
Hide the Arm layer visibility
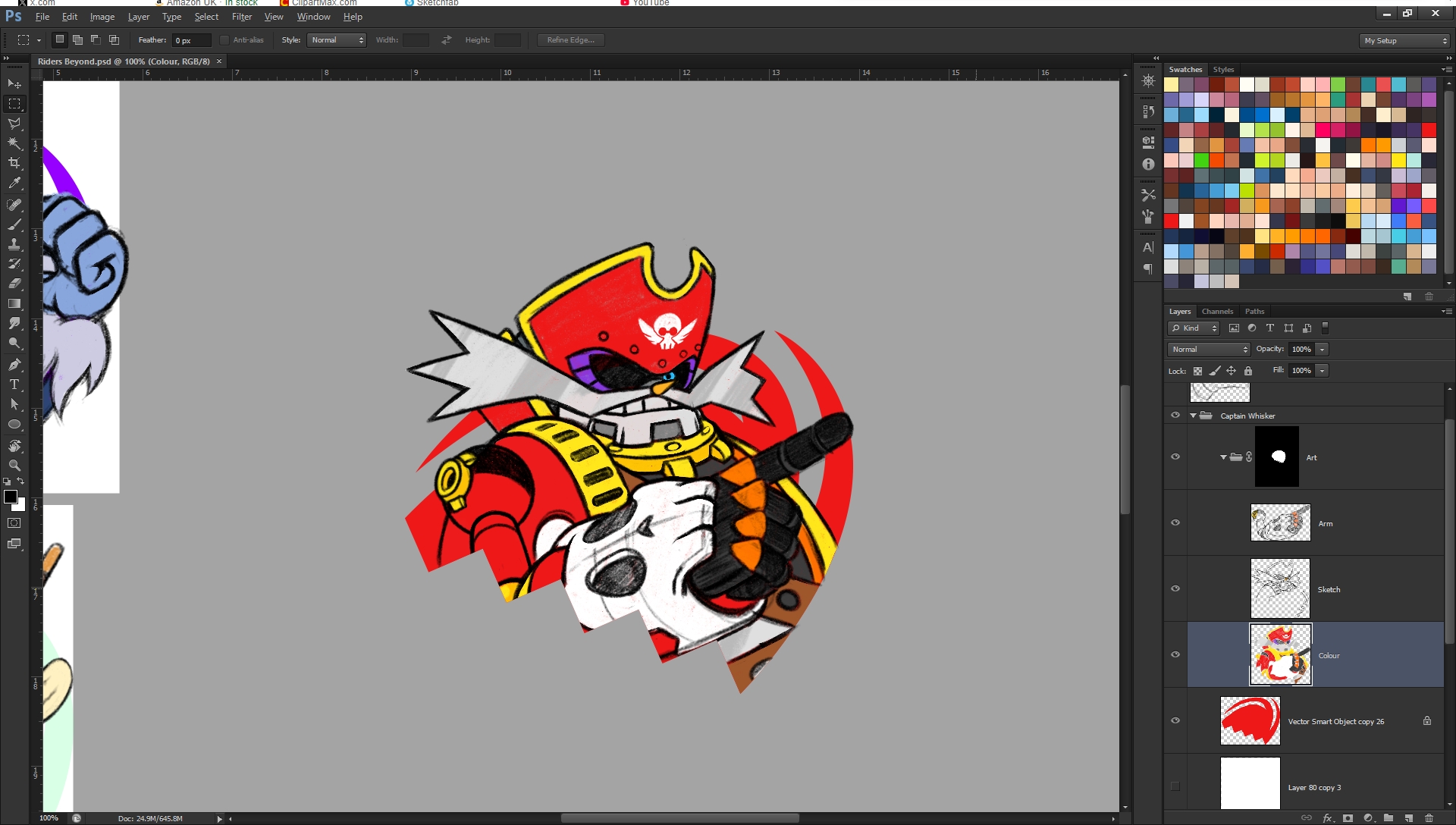click(x=1175, y=523)
